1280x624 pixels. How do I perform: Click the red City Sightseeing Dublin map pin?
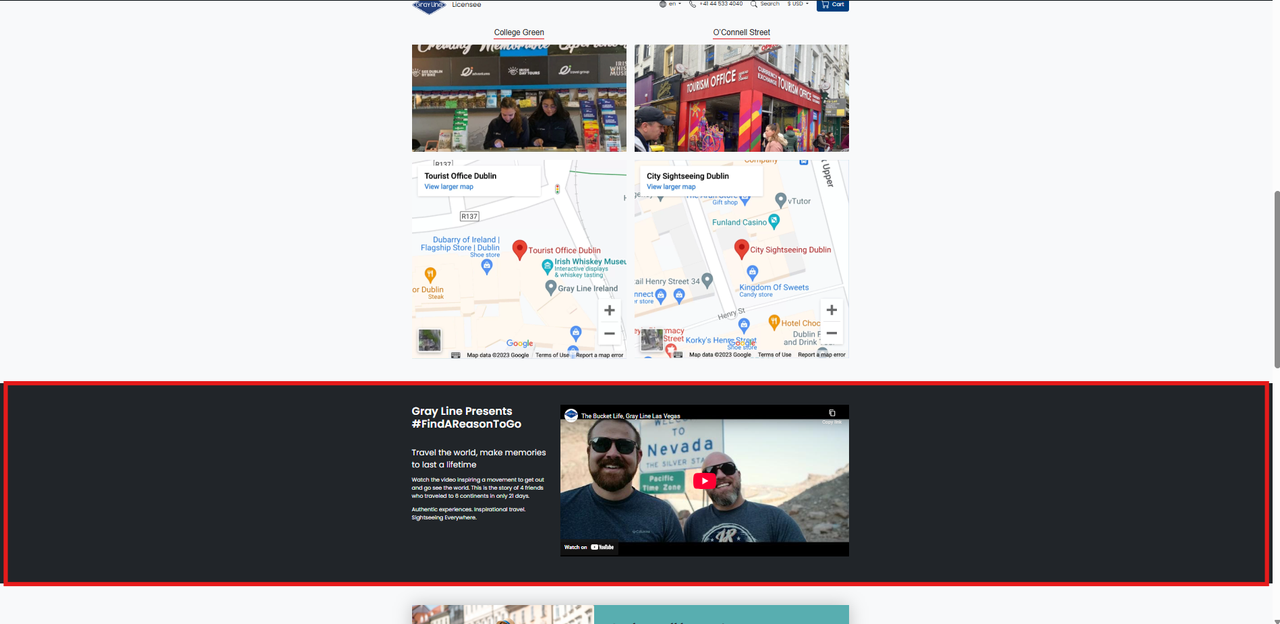tap(741, 249)
